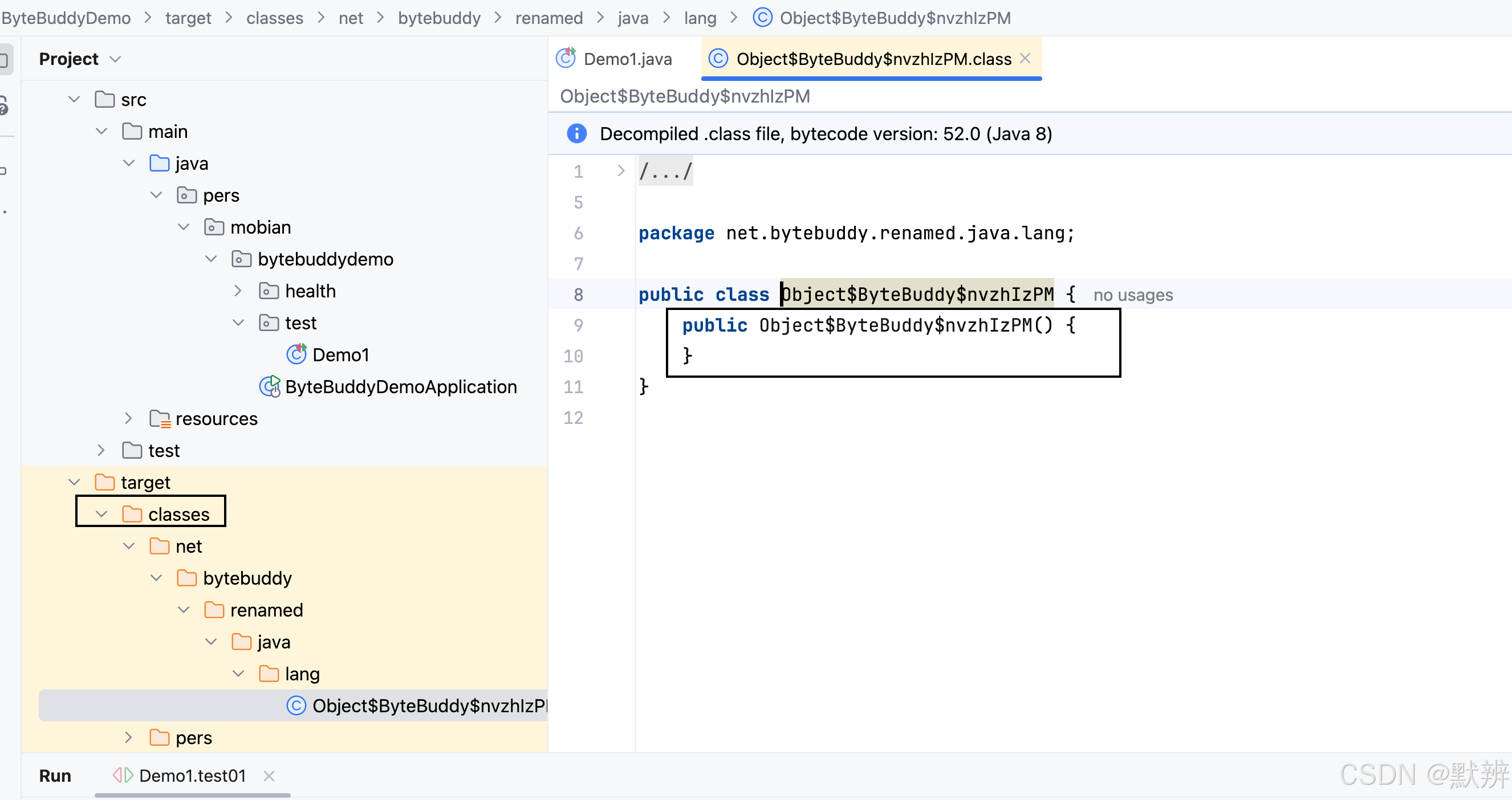This screenshot has width=1512, height=800.
Task: Collapse the classes folder
Action: pos(101,515)
